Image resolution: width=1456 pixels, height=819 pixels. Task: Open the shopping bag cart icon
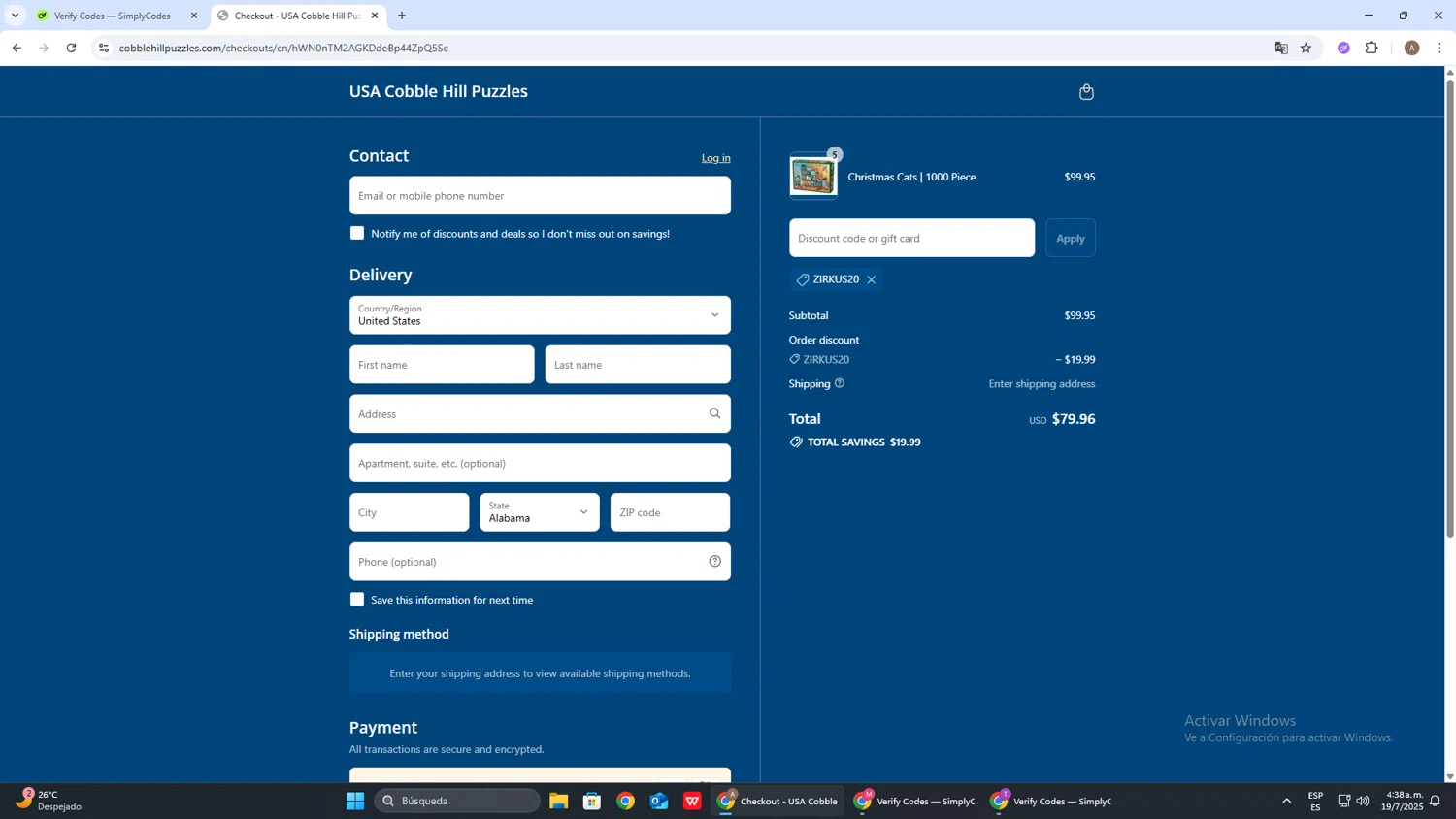click(x=1086, y=92)
